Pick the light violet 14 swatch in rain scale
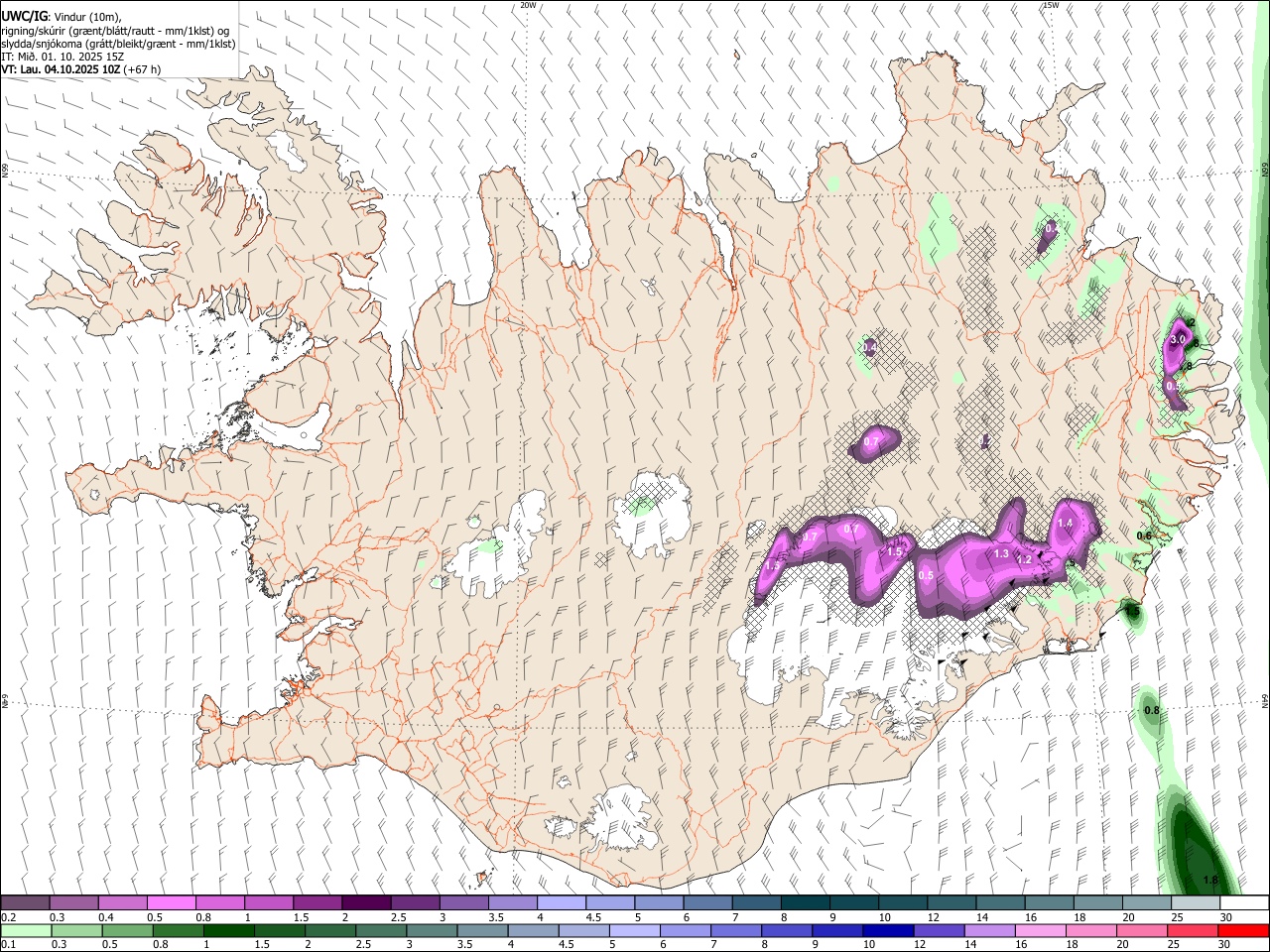The height and width of the screenshot is (952, 1270). coord(990,931)
